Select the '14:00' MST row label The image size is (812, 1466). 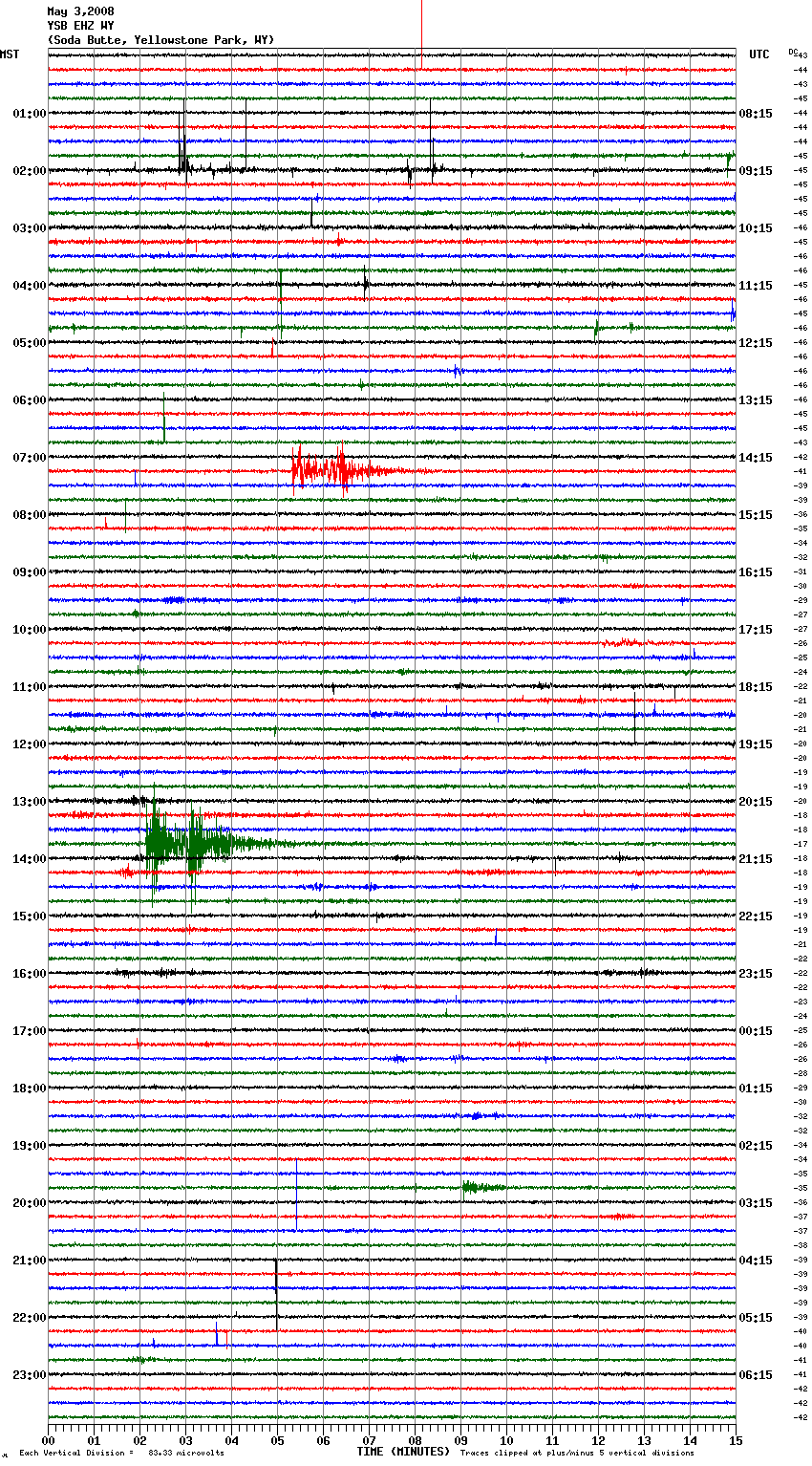click(x=30, y=859)
